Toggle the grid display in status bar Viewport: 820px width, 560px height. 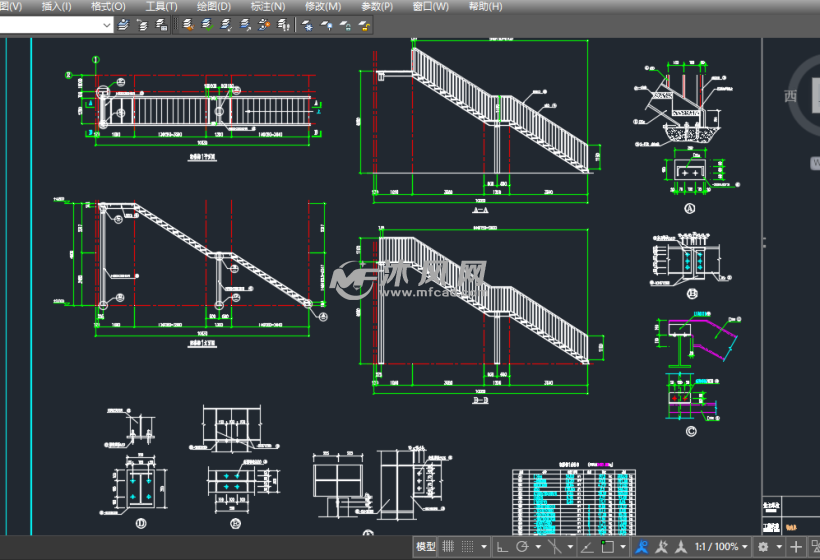449,547
